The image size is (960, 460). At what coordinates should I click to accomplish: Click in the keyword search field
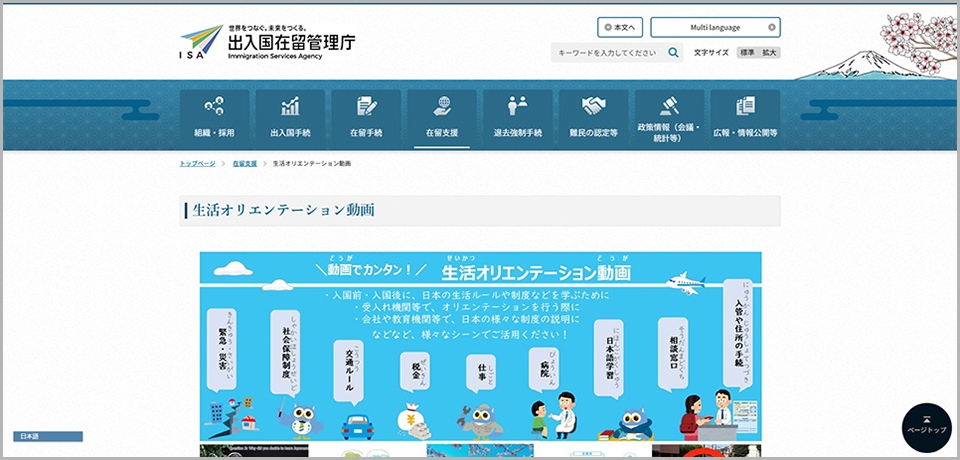click(607, 53)
